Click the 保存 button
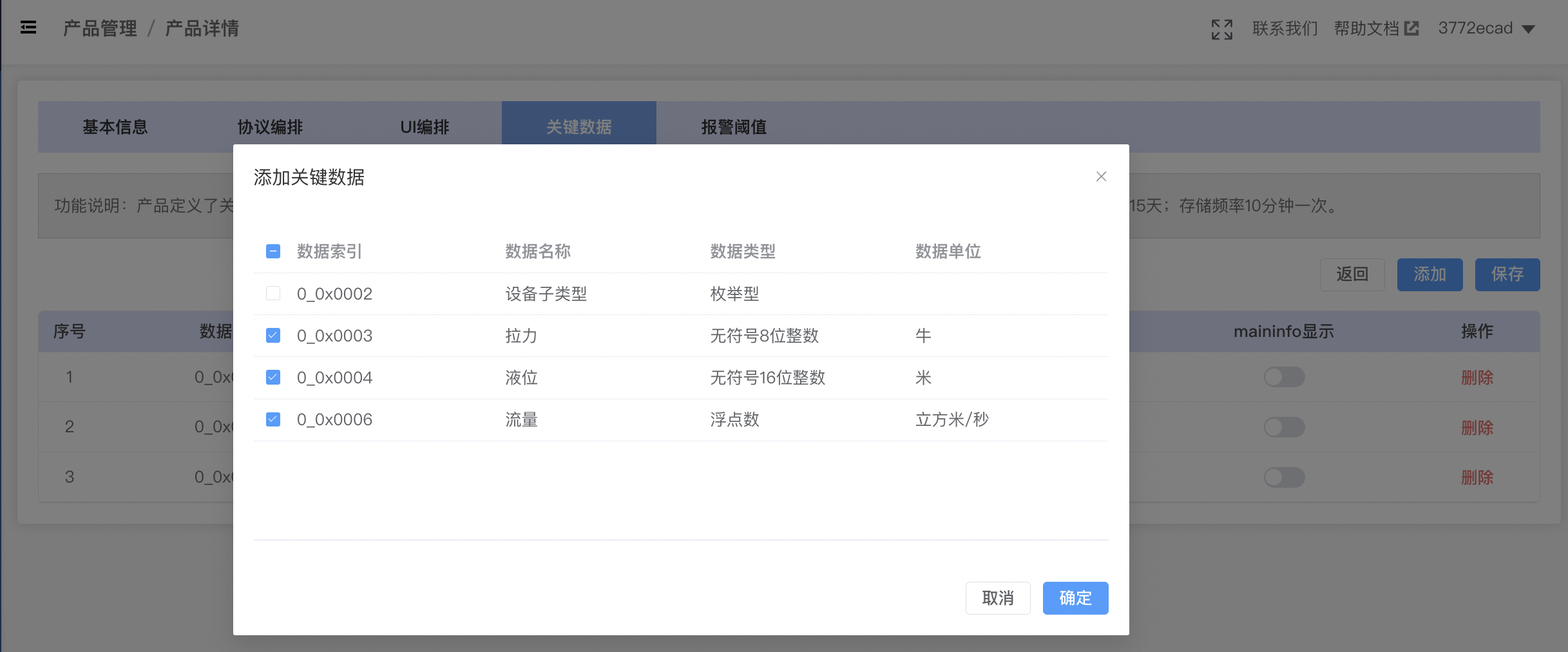This screenshot has width=1568, height=652. pyautogui.click(x=1507, y=274)
